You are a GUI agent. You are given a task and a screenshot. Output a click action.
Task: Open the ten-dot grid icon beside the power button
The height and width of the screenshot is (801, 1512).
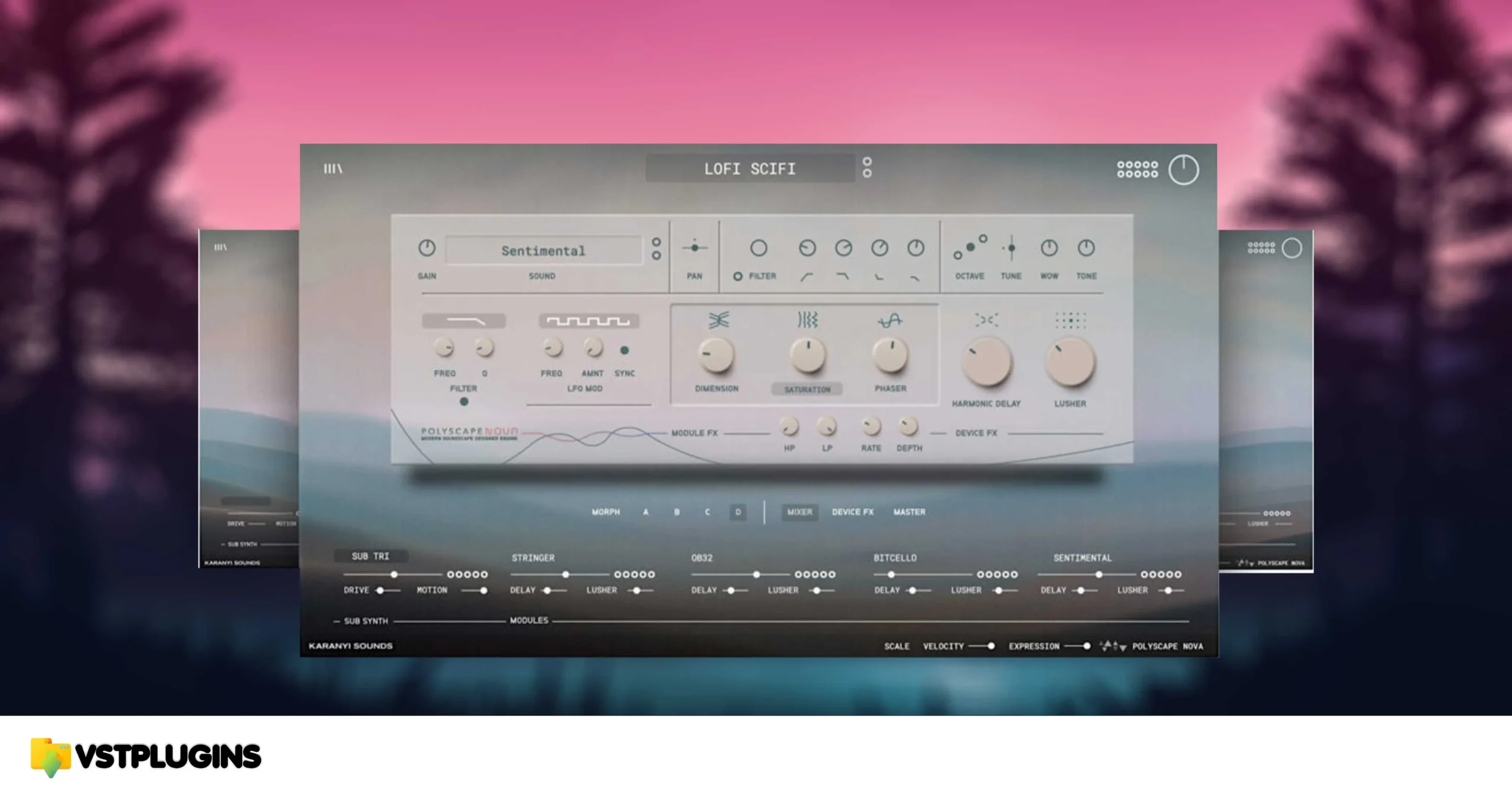pyautogui.click(x=1137, y=169)
